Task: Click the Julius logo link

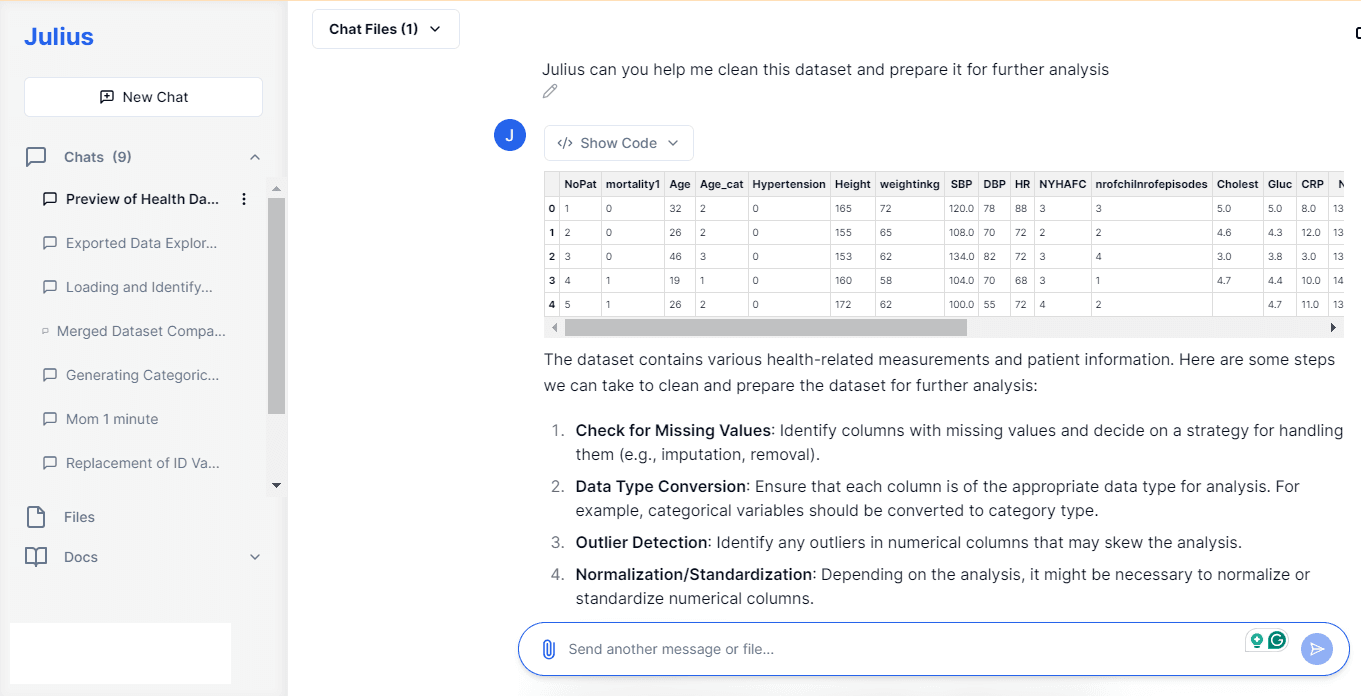Action: 59,37
